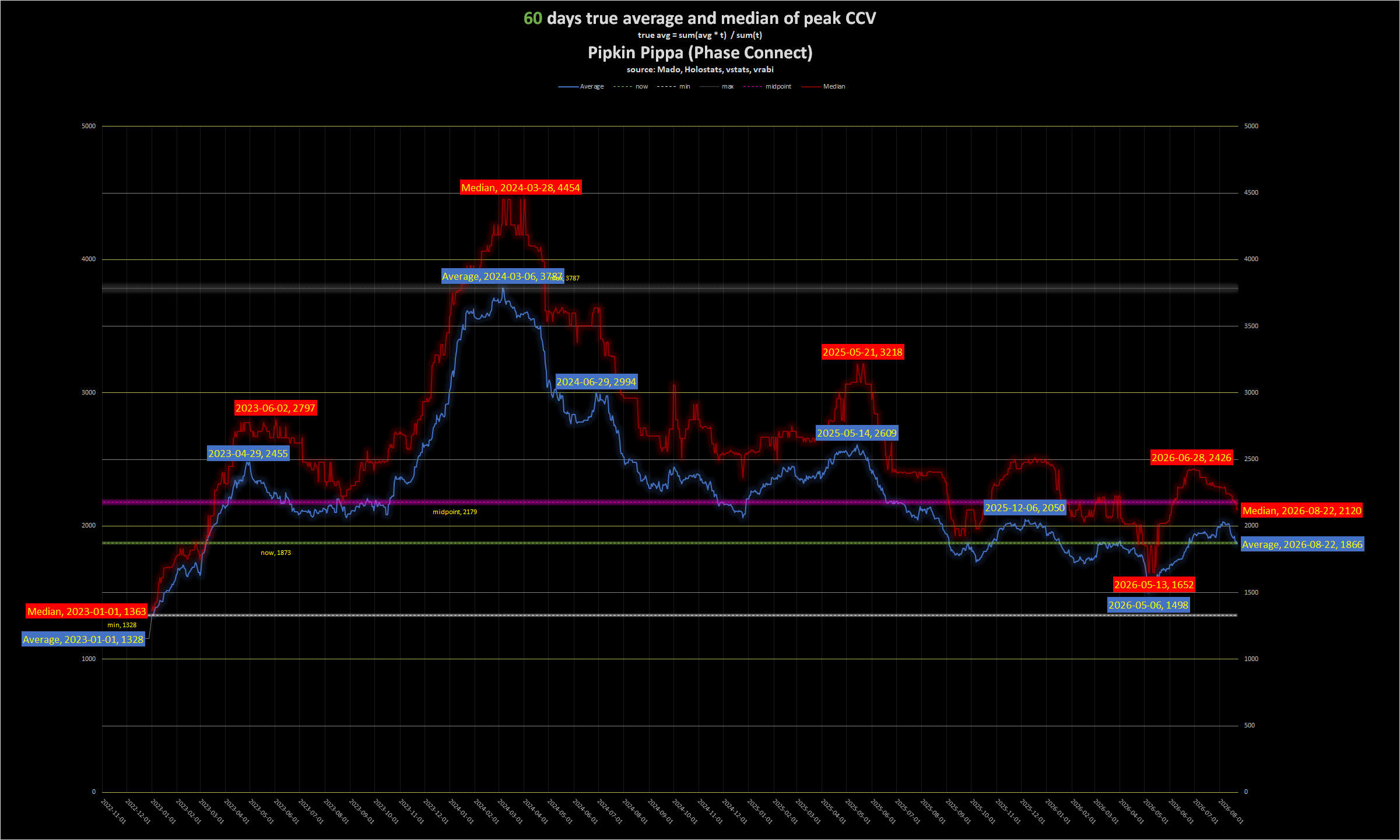Select the "2026-05-13, 1652" data label
1400x840 pixels.
[1155, 585]
